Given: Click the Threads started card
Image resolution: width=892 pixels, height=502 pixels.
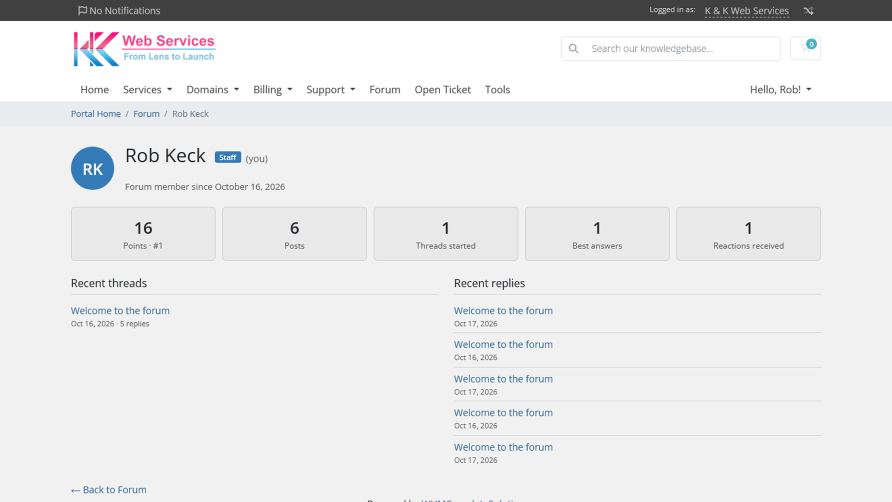Looking at the screenshot, I should [446, 234].
